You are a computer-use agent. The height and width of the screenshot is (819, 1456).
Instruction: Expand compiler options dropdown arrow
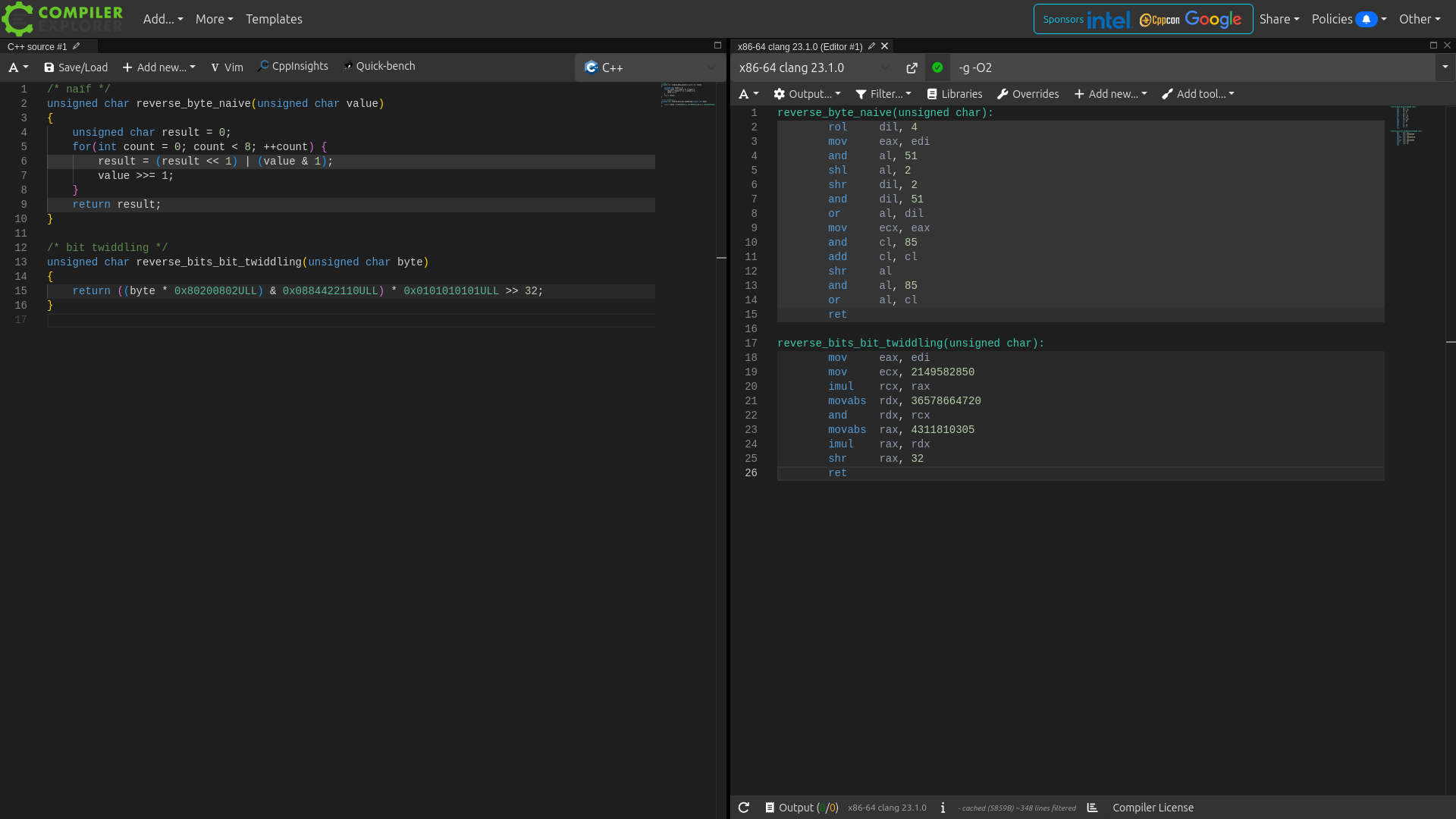click(x=1445, y=67)
